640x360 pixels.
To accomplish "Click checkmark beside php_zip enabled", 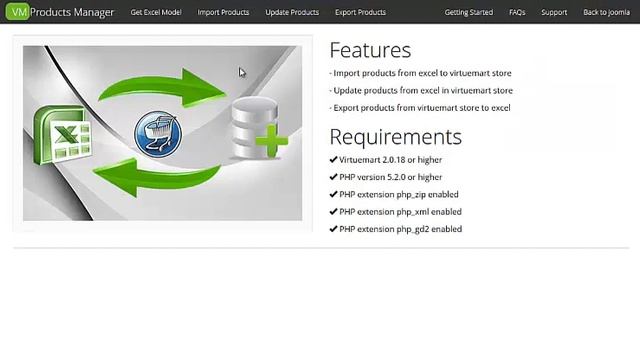I will pyautogui.click(x=333, y=194).
